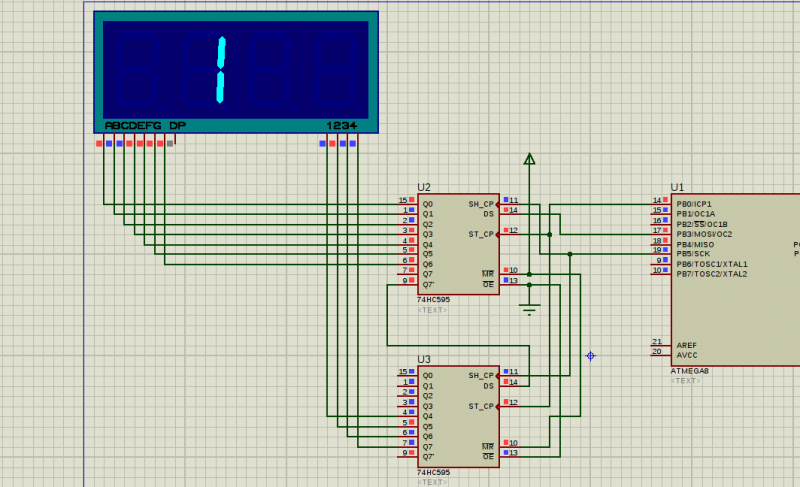Click the OE pin label on U2
800x487 pixels.
coord(488,285)
